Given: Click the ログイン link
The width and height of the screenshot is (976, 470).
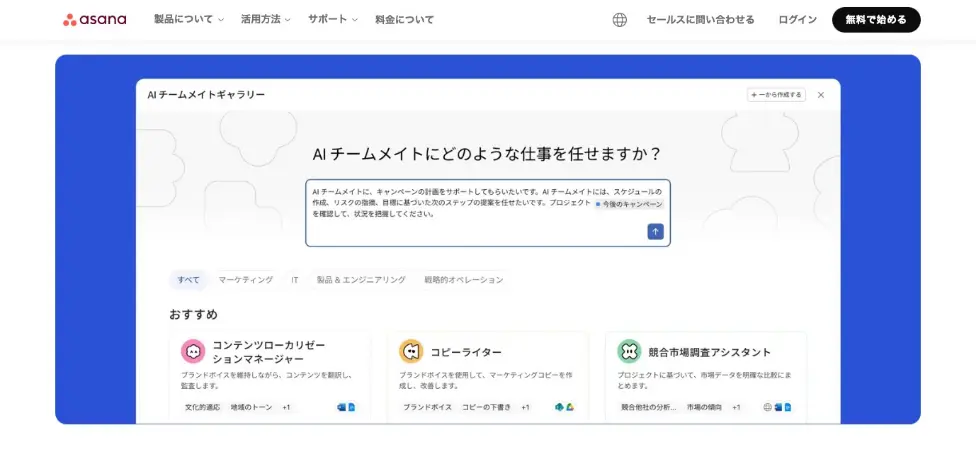Looking at the screenshot, I should 797,20.
